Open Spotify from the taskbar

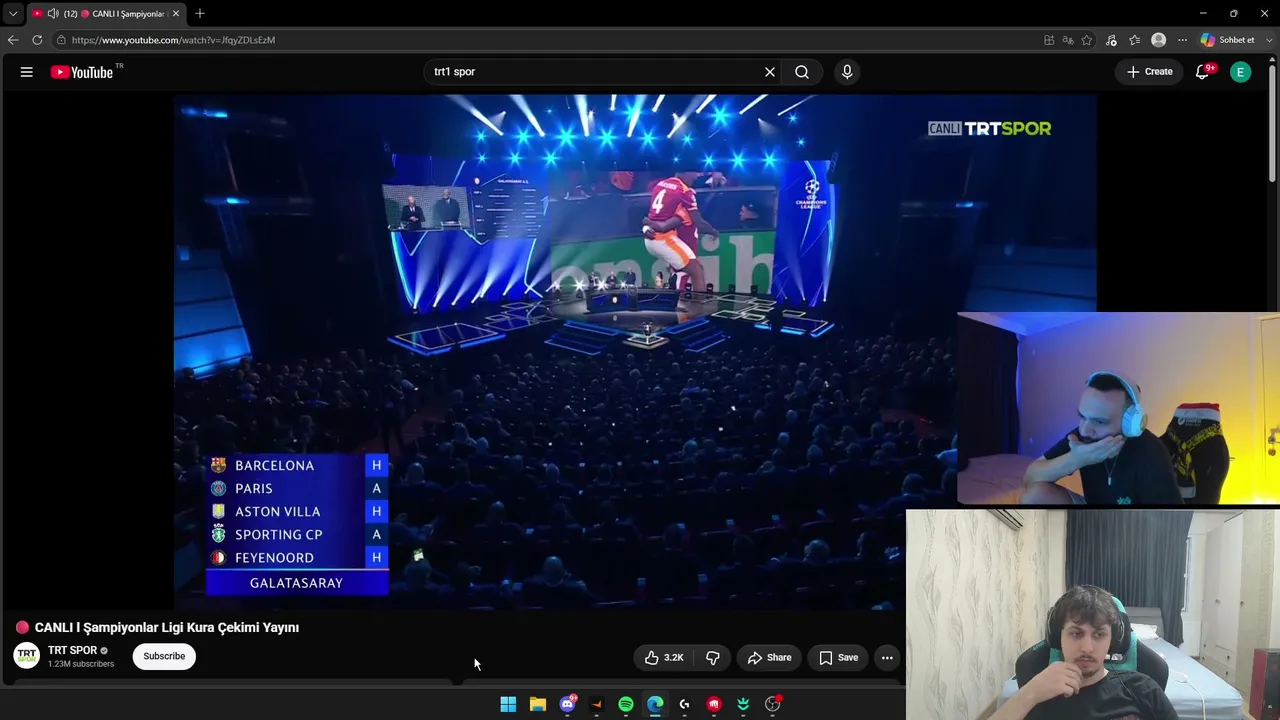626,704
